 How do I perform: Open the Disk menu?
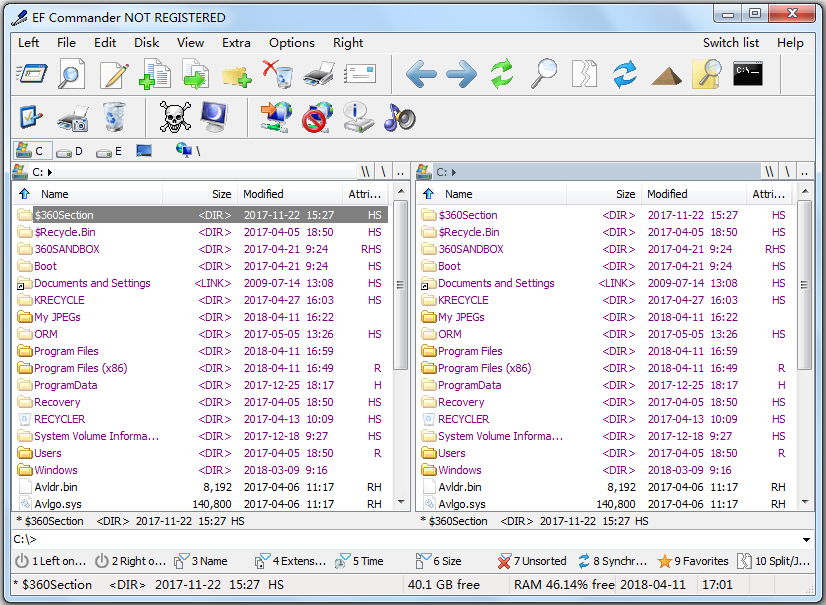tap(146, 43)
